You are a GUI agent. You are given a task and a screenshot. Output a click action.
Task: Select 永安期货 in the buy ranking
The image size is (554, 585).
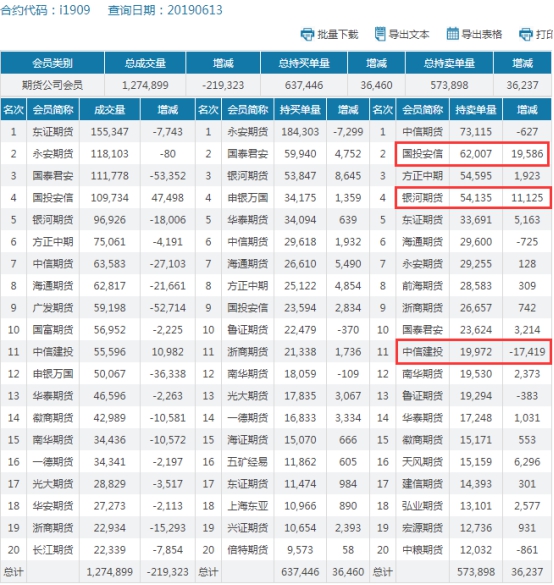[x=248, y=132]
